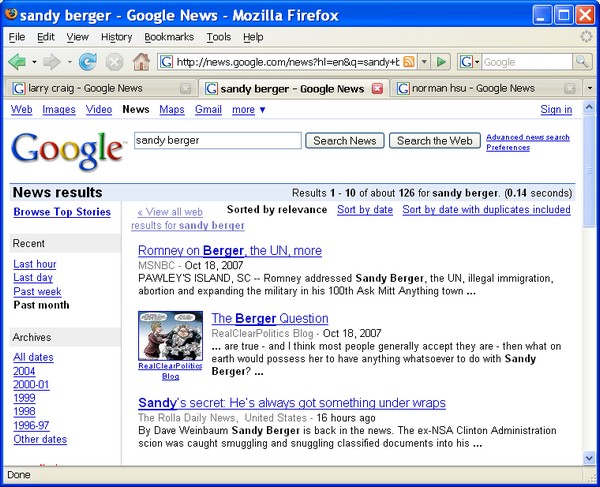The height and width of the screenshot is (487, 600).
Task: Open the Back history dropdown arrow
Action: (x=34, y=62)
